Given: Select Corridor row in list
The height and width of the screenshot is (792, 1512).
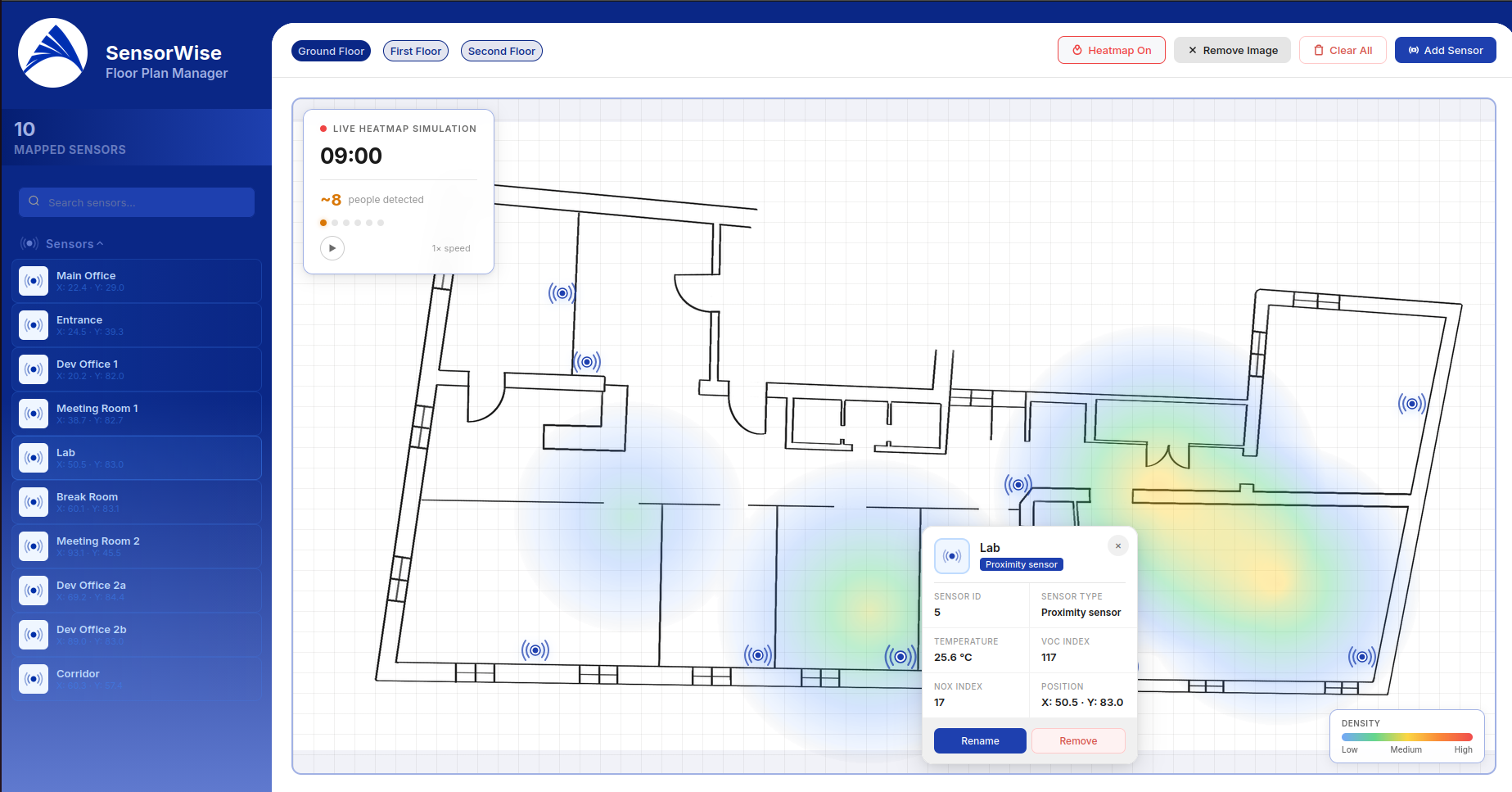Looking at the screenshot, I should pos(137,679).
